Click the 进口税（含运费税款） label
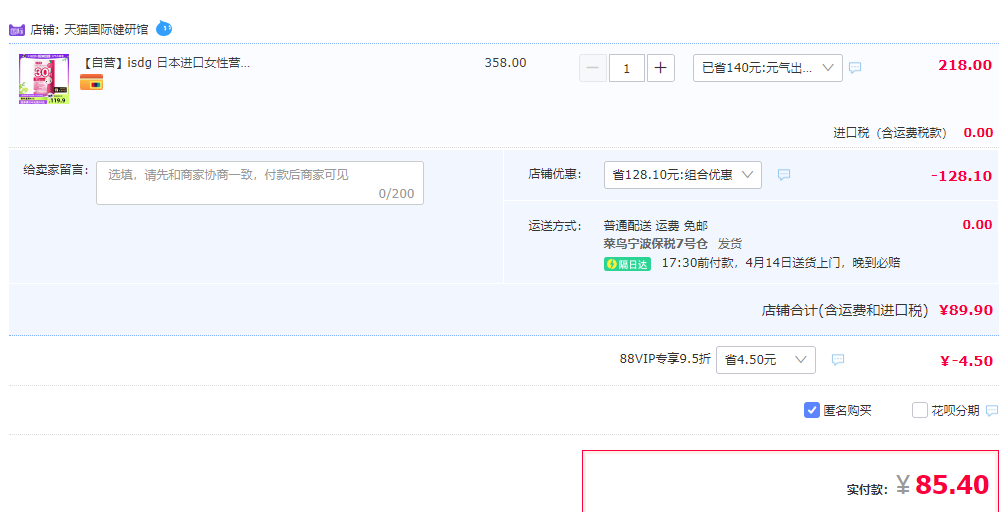This screenshot has width=999, height=512. click(x=890, y=132)
